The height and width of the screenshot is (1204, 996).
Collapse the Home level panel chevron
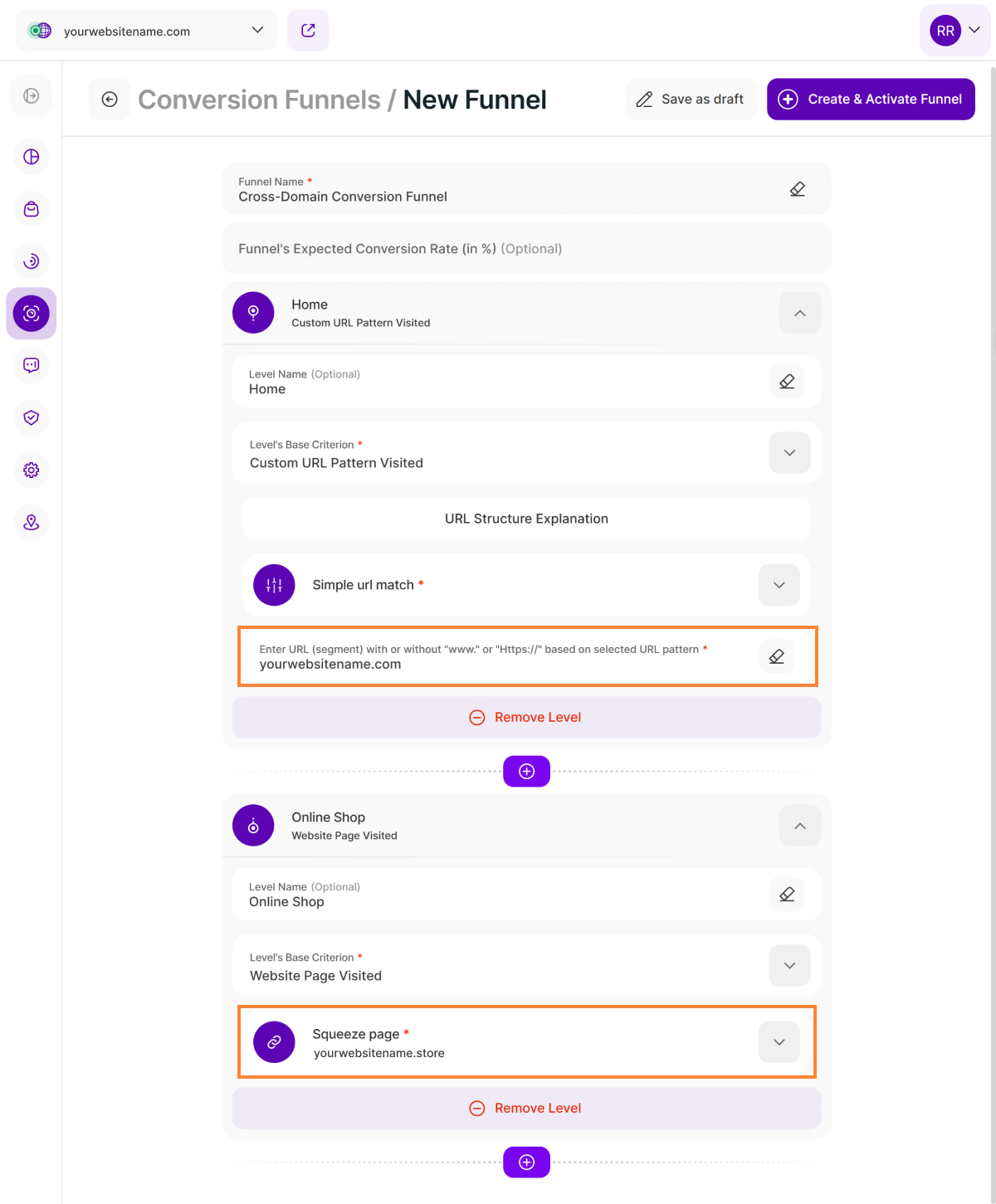click(799, 313)
